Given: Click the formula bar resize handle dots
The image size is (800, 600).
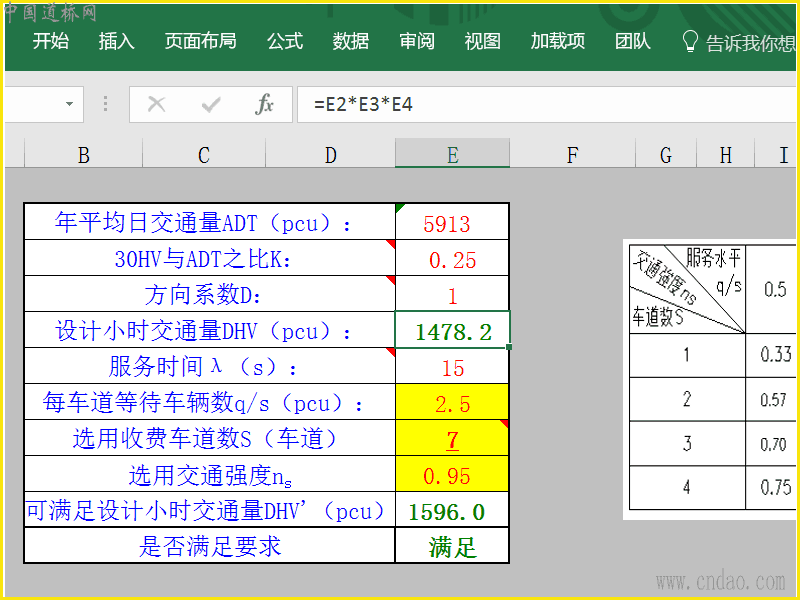Looking at the screenshot, I should click(105, 104).
